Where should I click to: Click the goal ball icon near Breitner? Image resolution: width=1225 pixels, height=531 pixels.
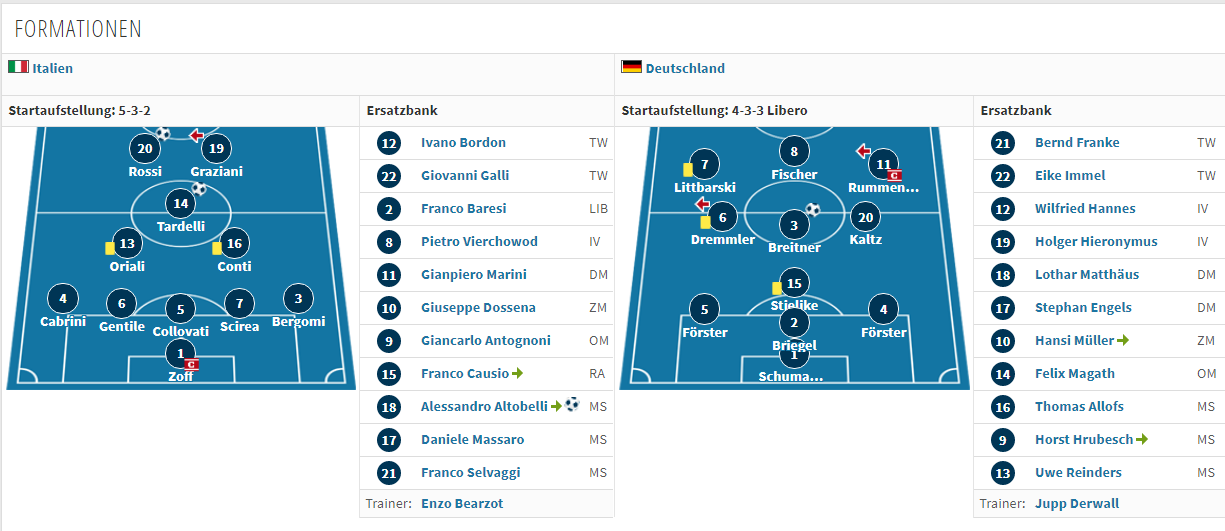click(x=813, y=210)
